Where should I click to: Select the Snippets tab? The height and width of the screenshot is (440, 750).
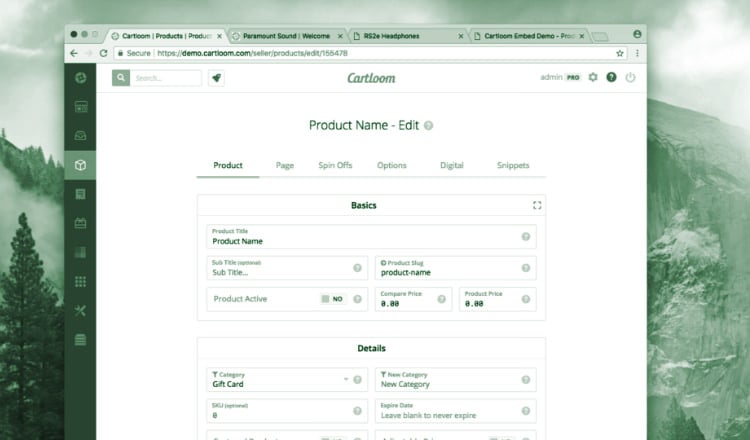coord(513,165)
